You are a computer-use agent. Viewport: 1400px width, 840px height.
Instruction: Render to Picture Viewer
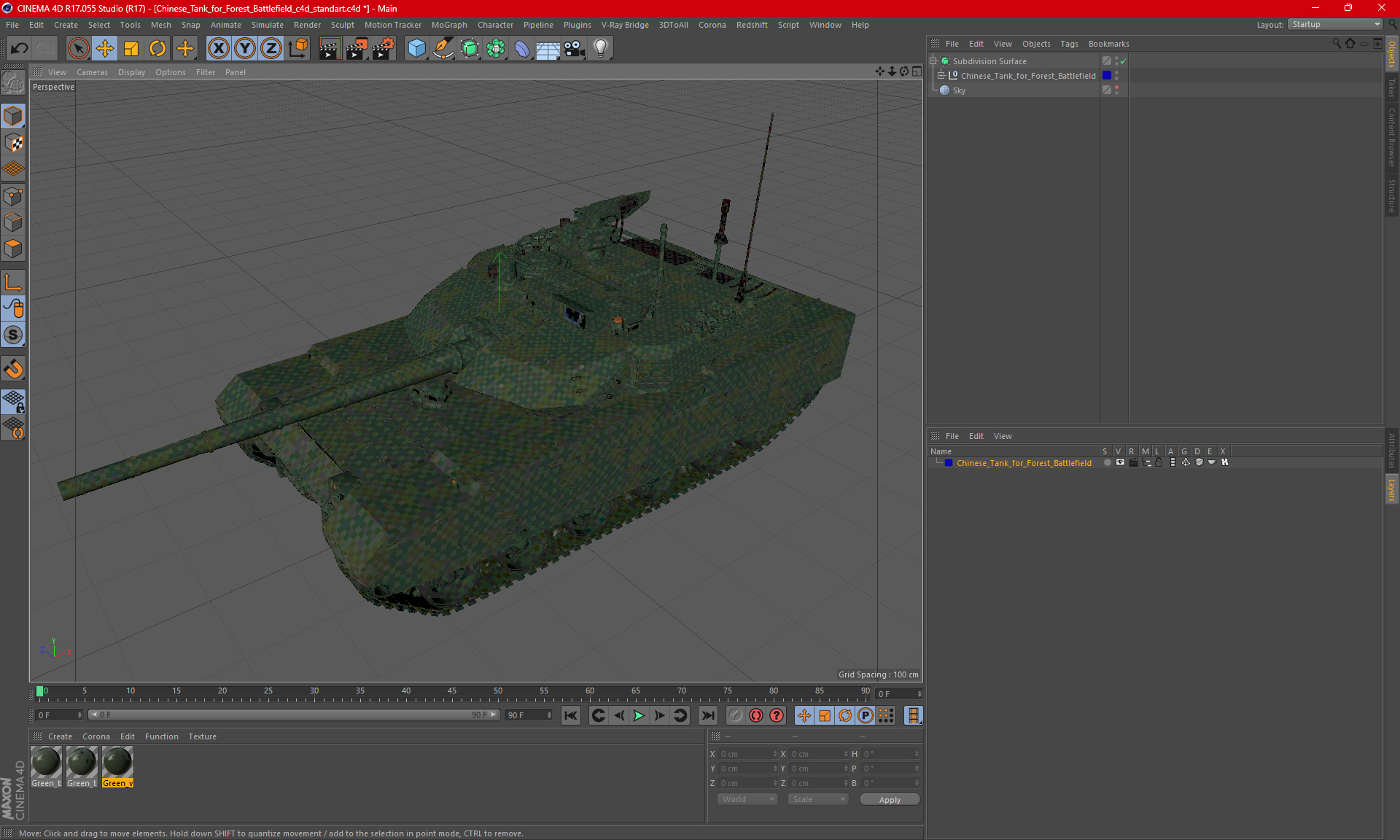[357, 49]
